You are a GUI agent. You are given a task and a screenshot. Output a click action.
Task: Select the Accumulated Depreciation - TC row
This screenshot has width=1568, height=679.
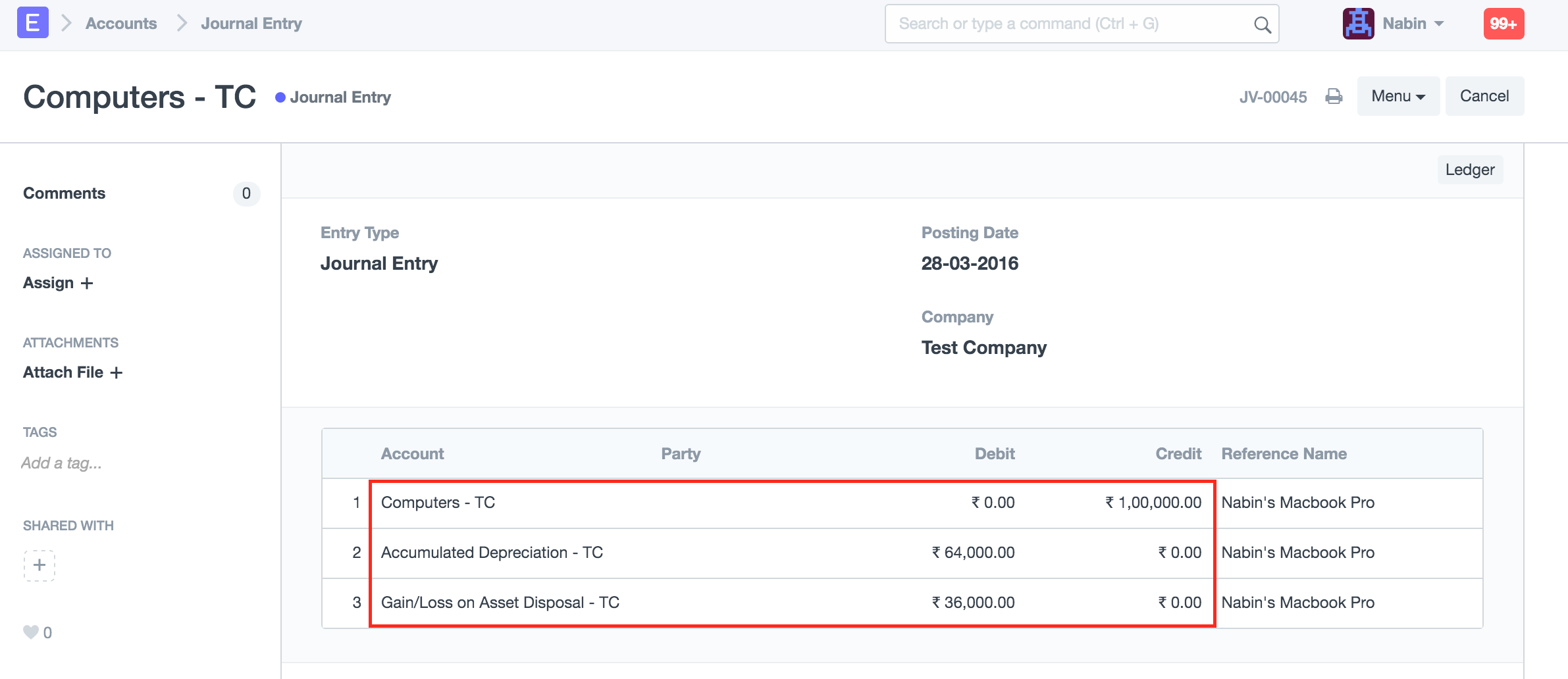(492, 553)
